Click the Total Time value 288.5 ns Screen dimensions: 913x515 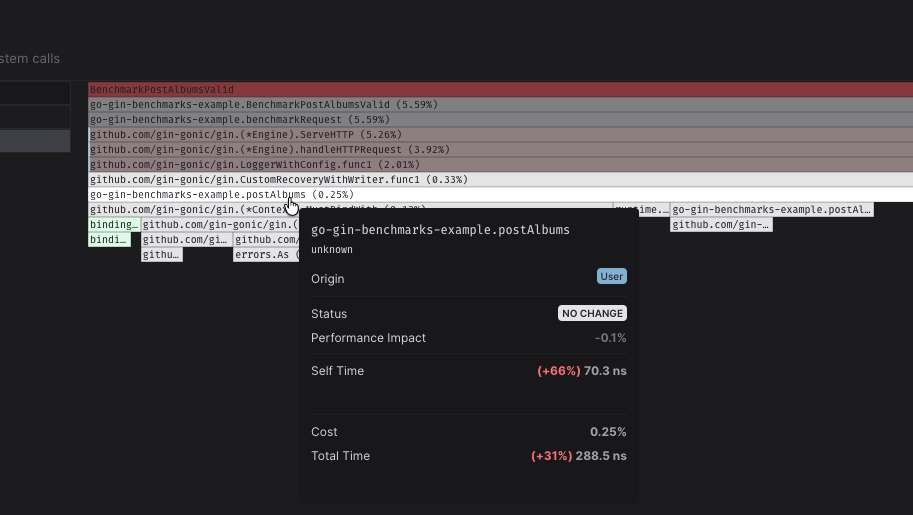[x=601, y=456]
